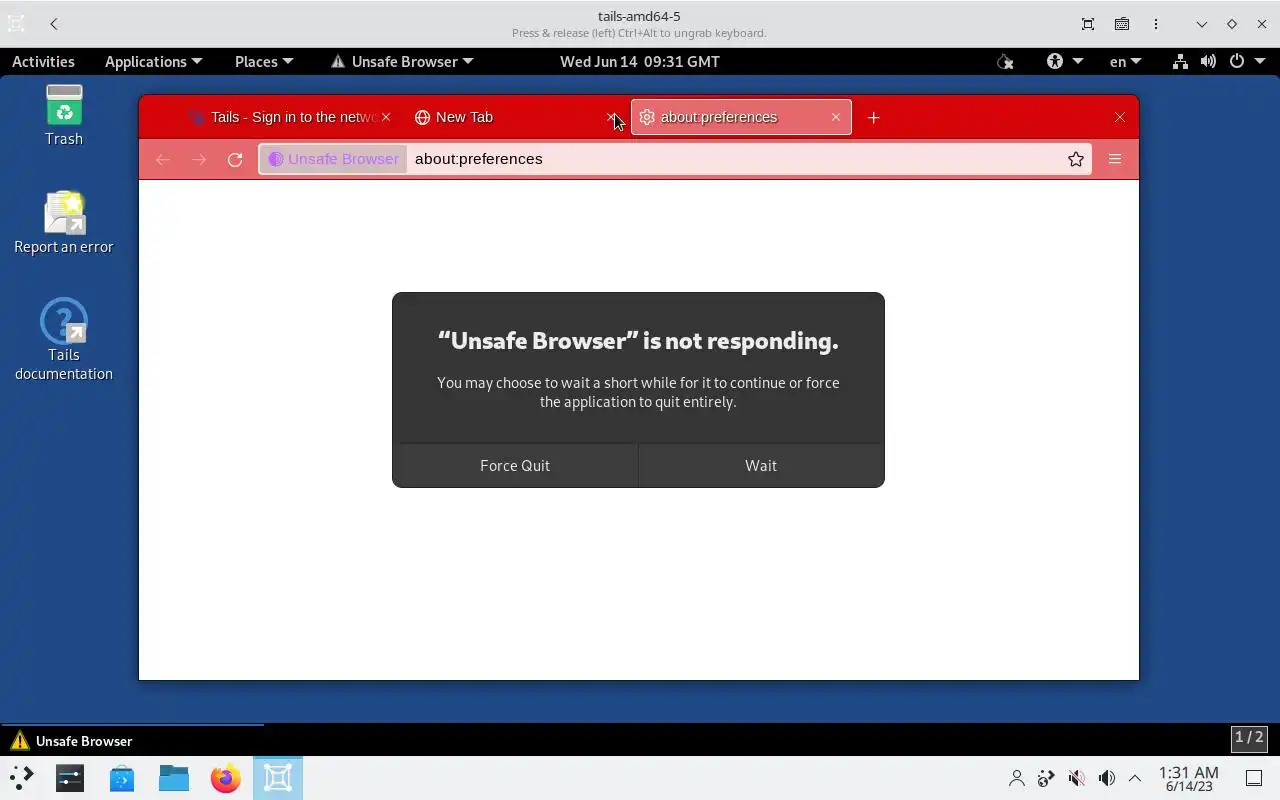
Task: Click the send-keys keyboard icon in the viewer
Action: [1122, 24]
